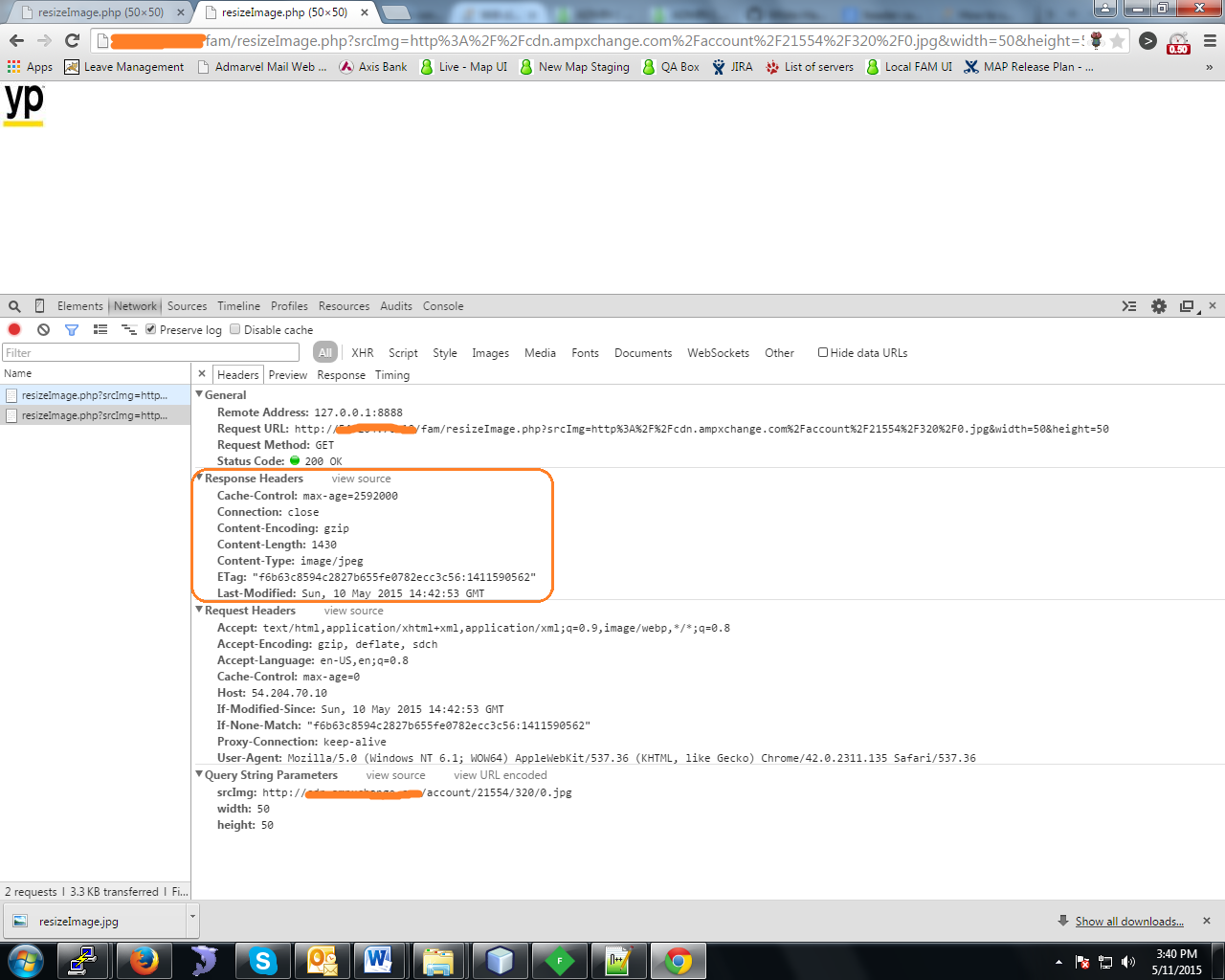1225x980 pixels.
Task: Go back using the browser back arrow
Action: coord(16,40)
